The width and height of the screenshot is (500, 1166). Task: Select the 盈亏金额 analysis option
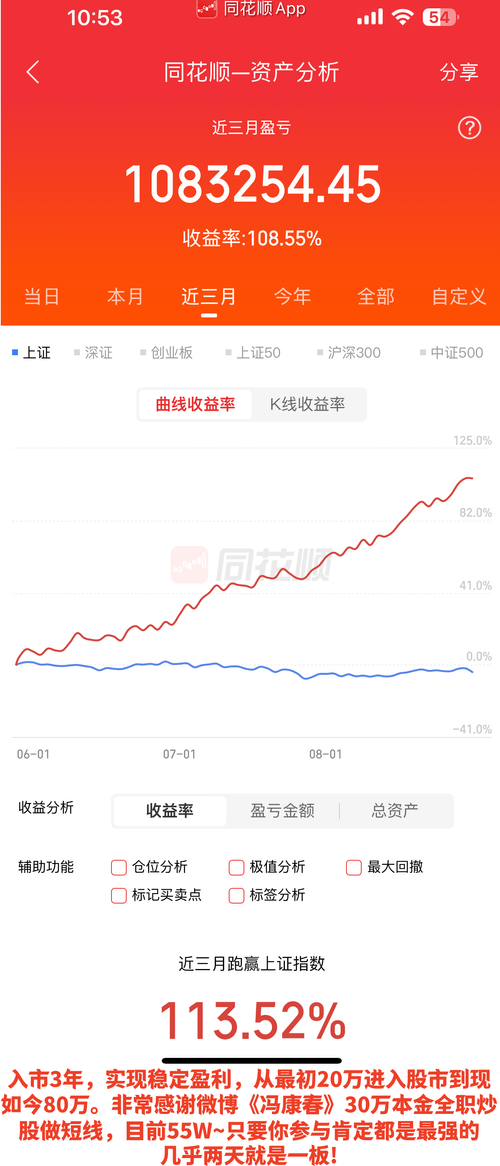coord(283,810)
